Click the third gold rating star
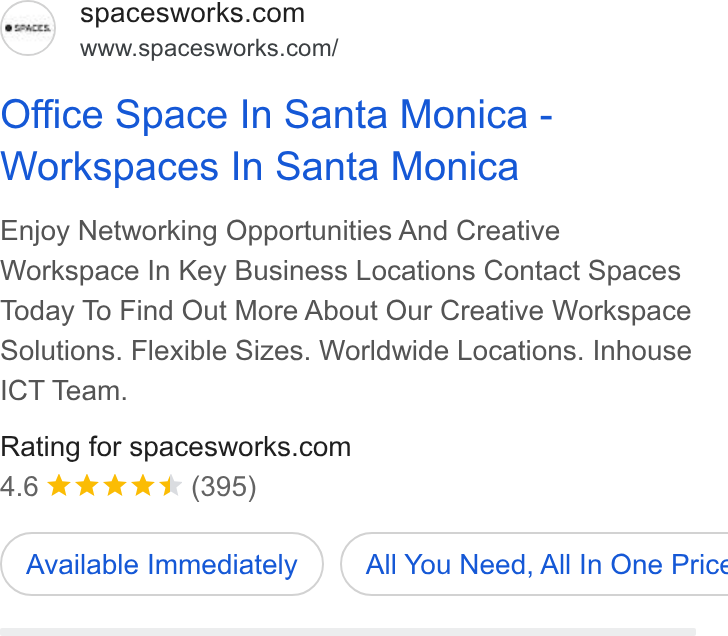The width and height of the screenshot is (728, 636). (x=115, y=486)
